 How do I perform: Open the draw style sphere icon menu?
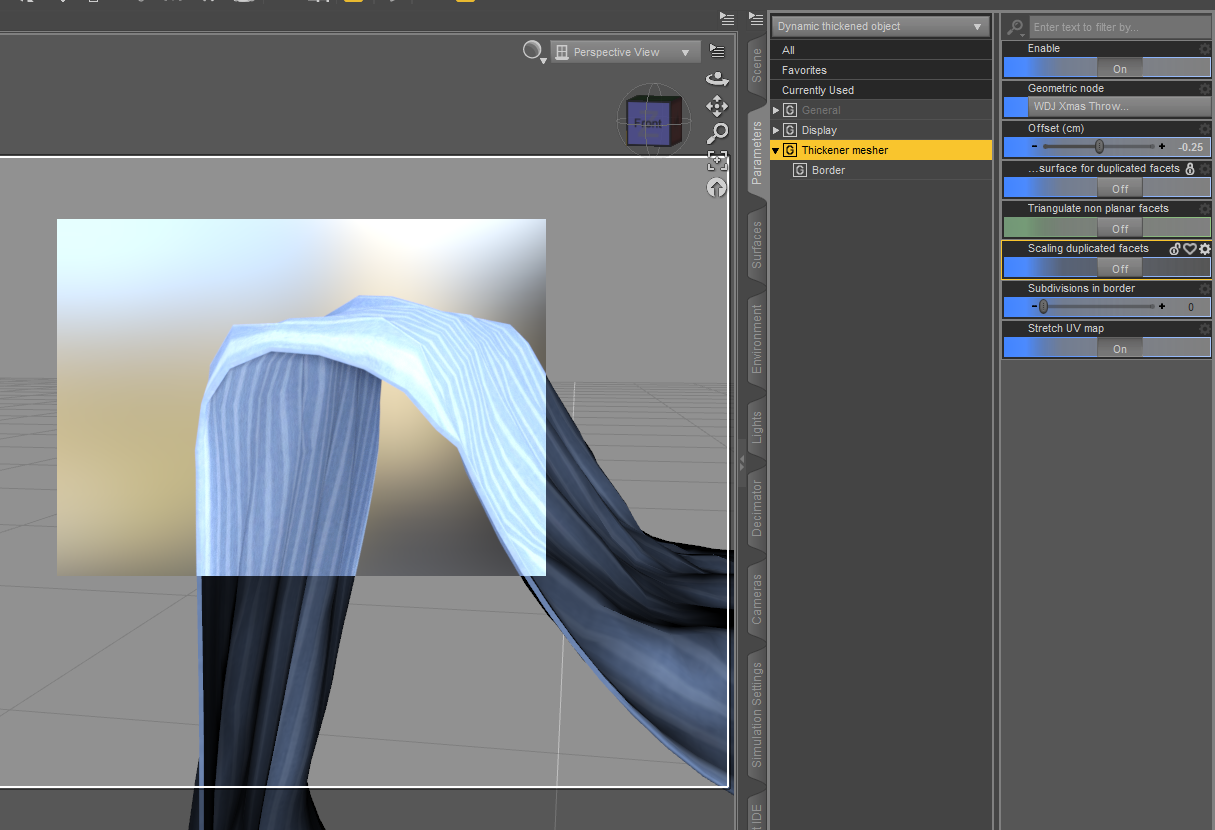point(534,51)
